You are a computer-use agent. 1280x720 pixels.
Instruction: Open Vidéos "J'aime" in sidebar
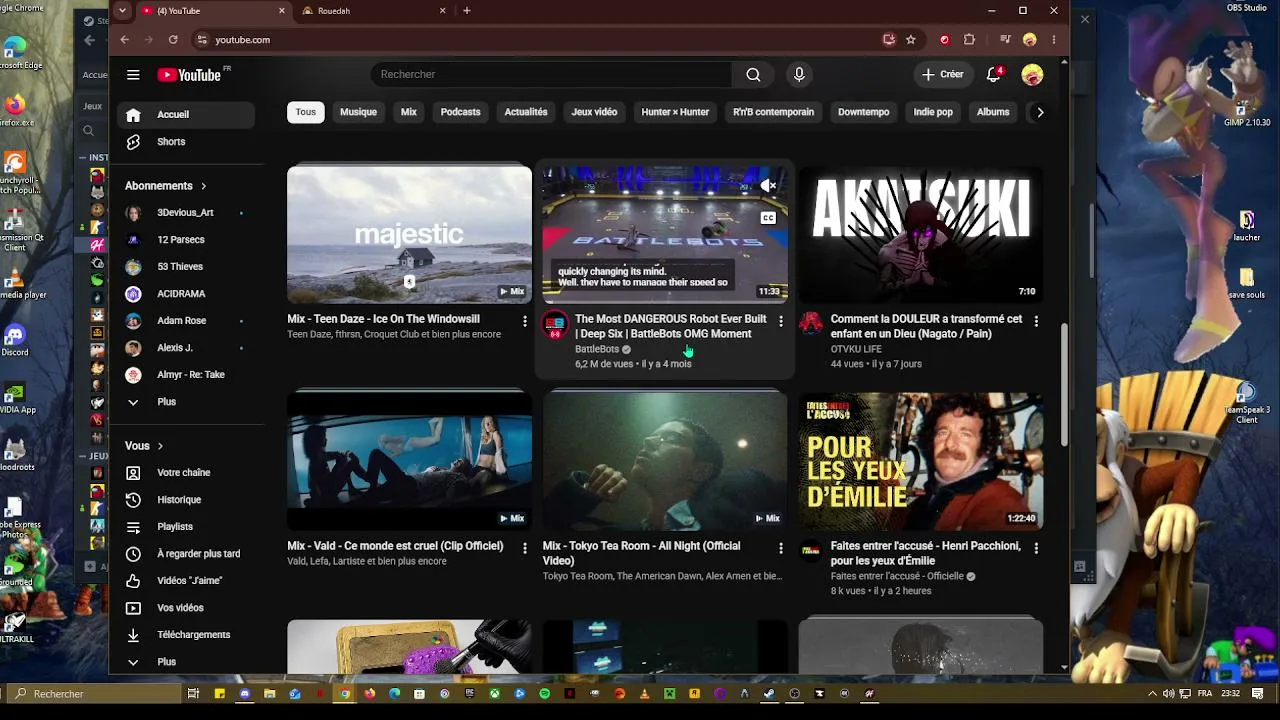187,581
